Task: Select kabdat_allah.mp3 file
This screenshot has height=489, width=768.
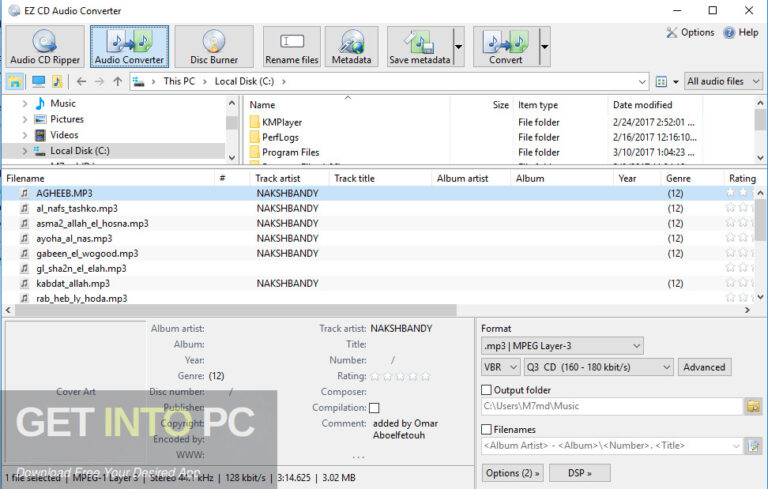Action: pyautogui.click(x=73, y=283)
